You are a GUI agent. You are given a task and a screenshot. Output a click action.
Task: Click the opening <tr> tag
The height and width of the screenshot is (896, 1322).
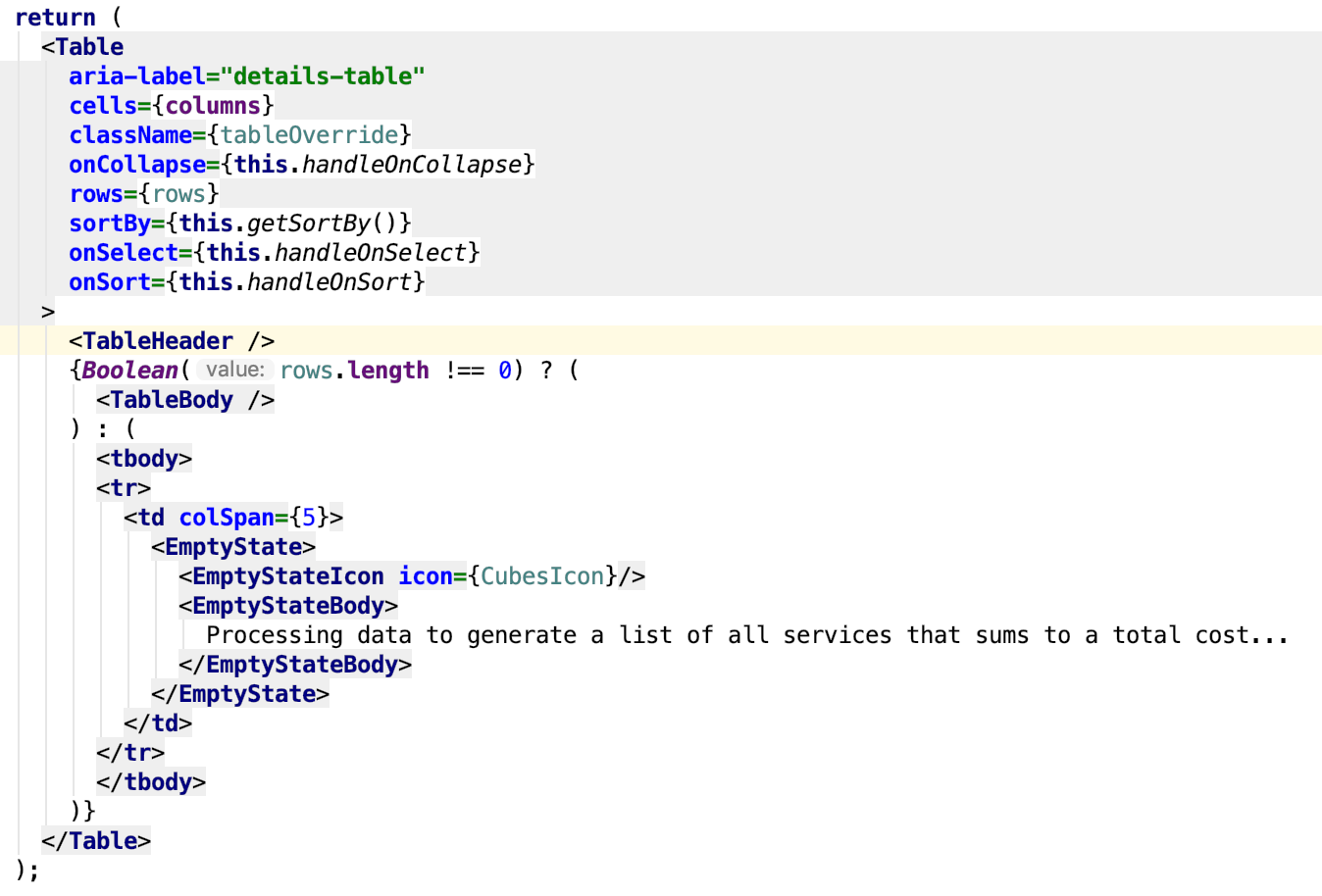tap(124, 488)
